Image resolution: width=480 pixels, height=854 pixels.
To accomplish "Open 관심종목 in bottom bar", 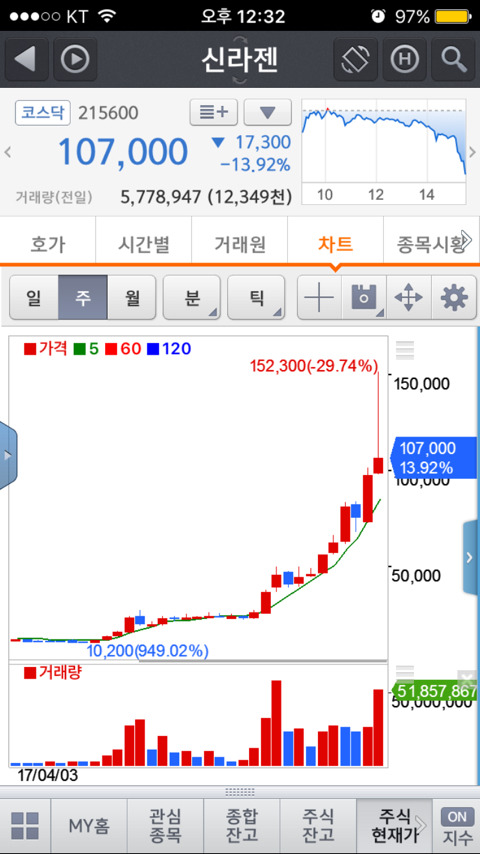I will tap(165, 826).
